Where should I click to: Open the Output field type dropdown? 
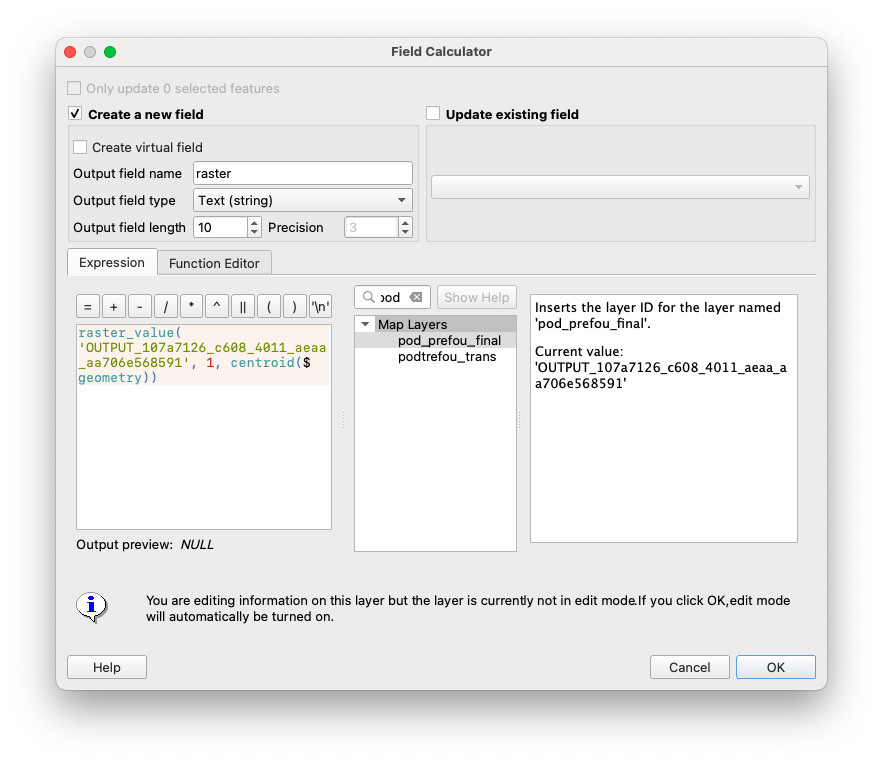coord(302,200)
